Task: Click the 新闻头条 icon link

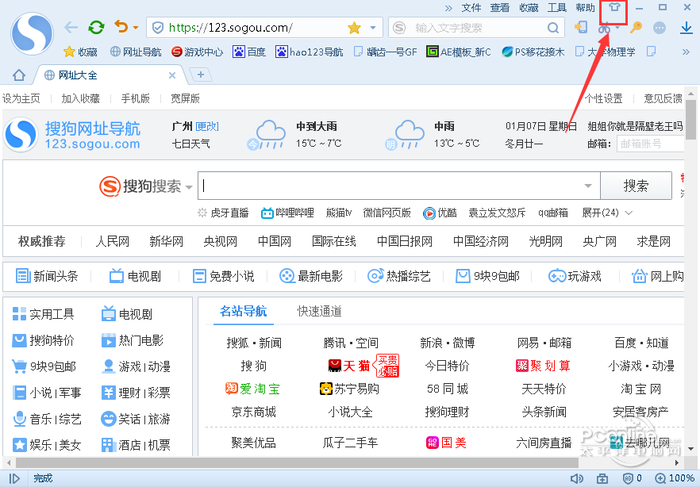Action: click(x=47, y=276)
